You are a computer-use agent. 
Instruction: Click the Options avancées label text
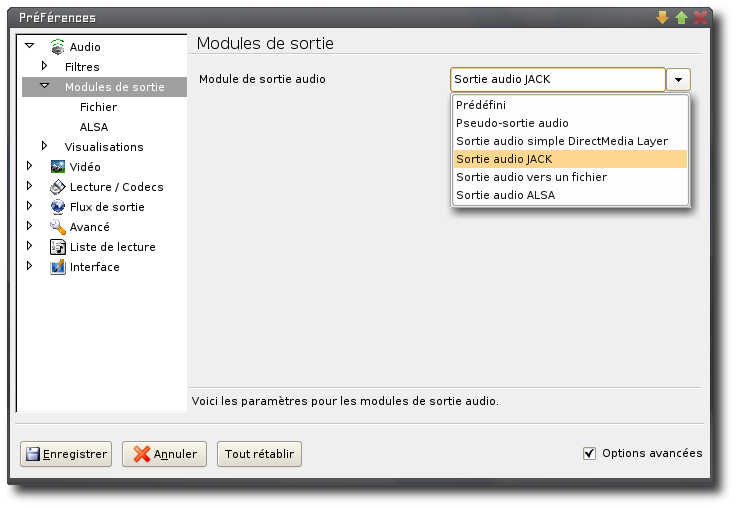click(652, 453)
